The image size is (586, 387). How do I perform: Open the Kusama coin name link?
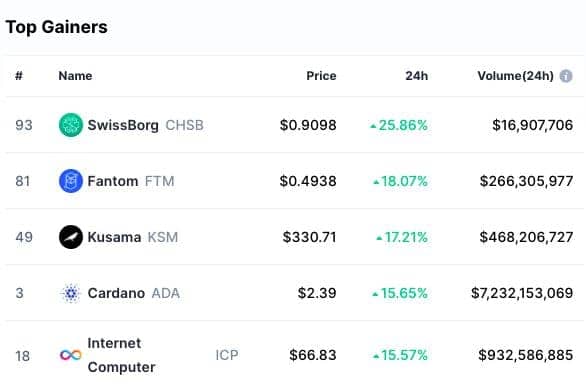tap(114, 237)
